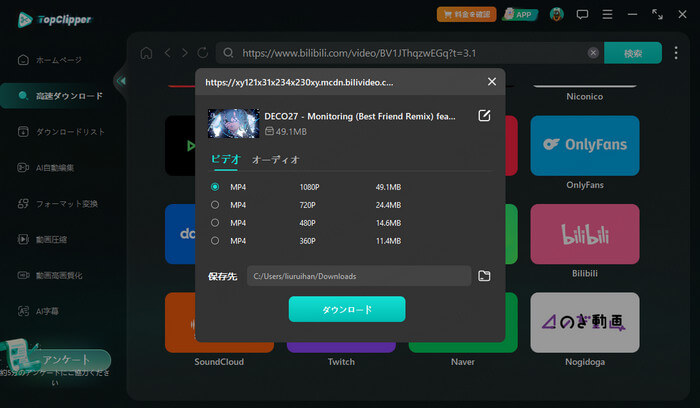Open the hamburger menu in title bar
Image resolution: width=700 pixels, height=408 pixels.
607,15
